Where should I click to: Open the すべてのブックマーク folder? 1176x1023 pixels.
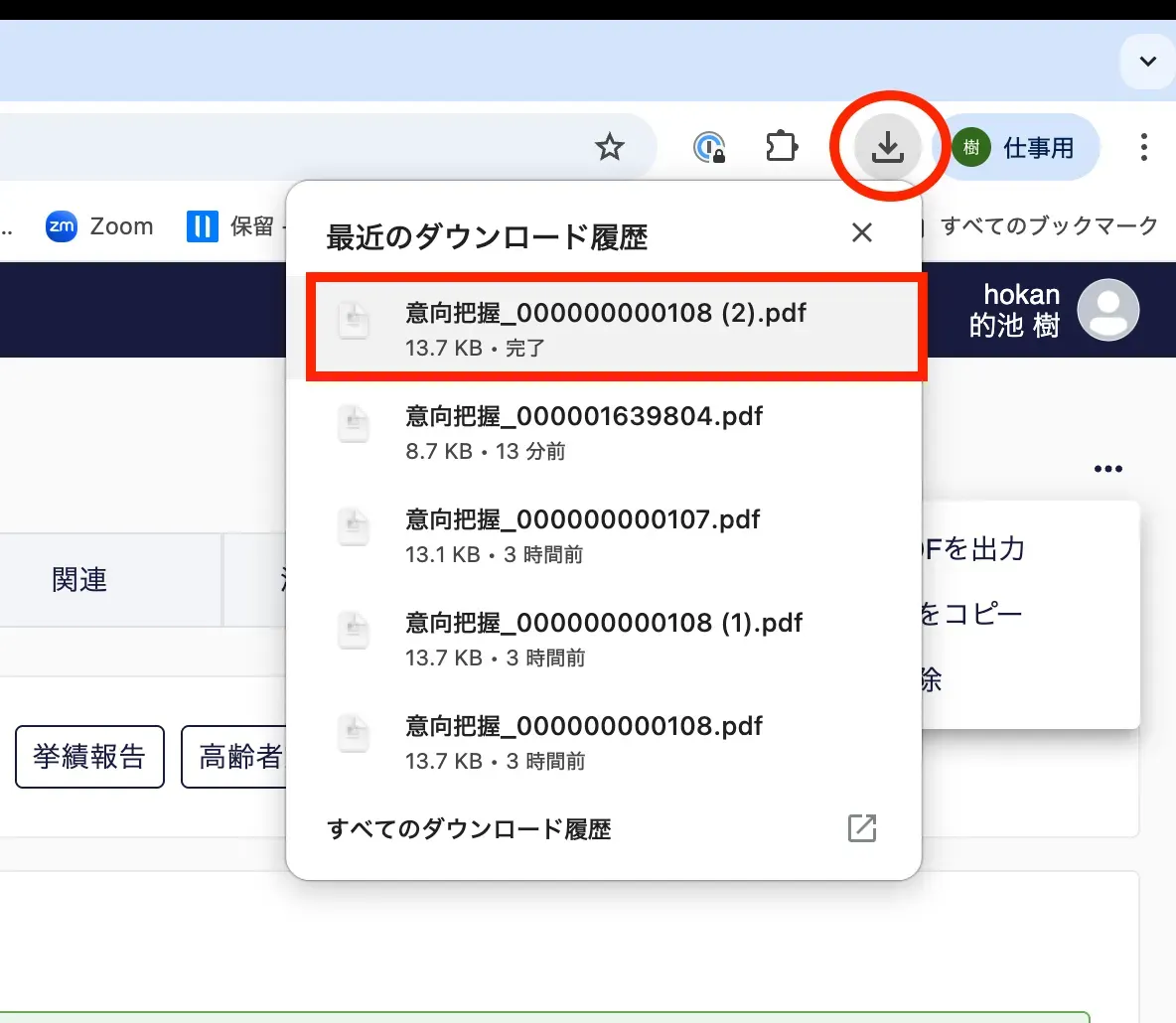(x=1048, y=226)
